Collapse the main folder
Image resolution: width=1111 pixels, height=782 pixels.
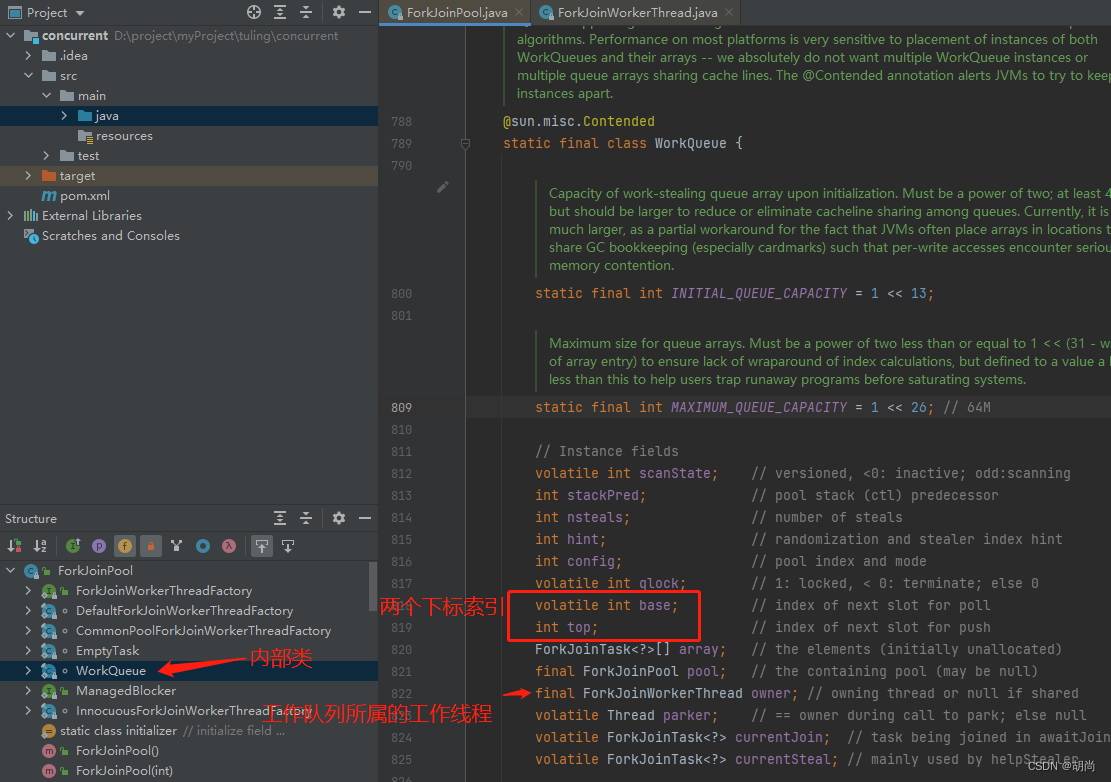(46, 95)
